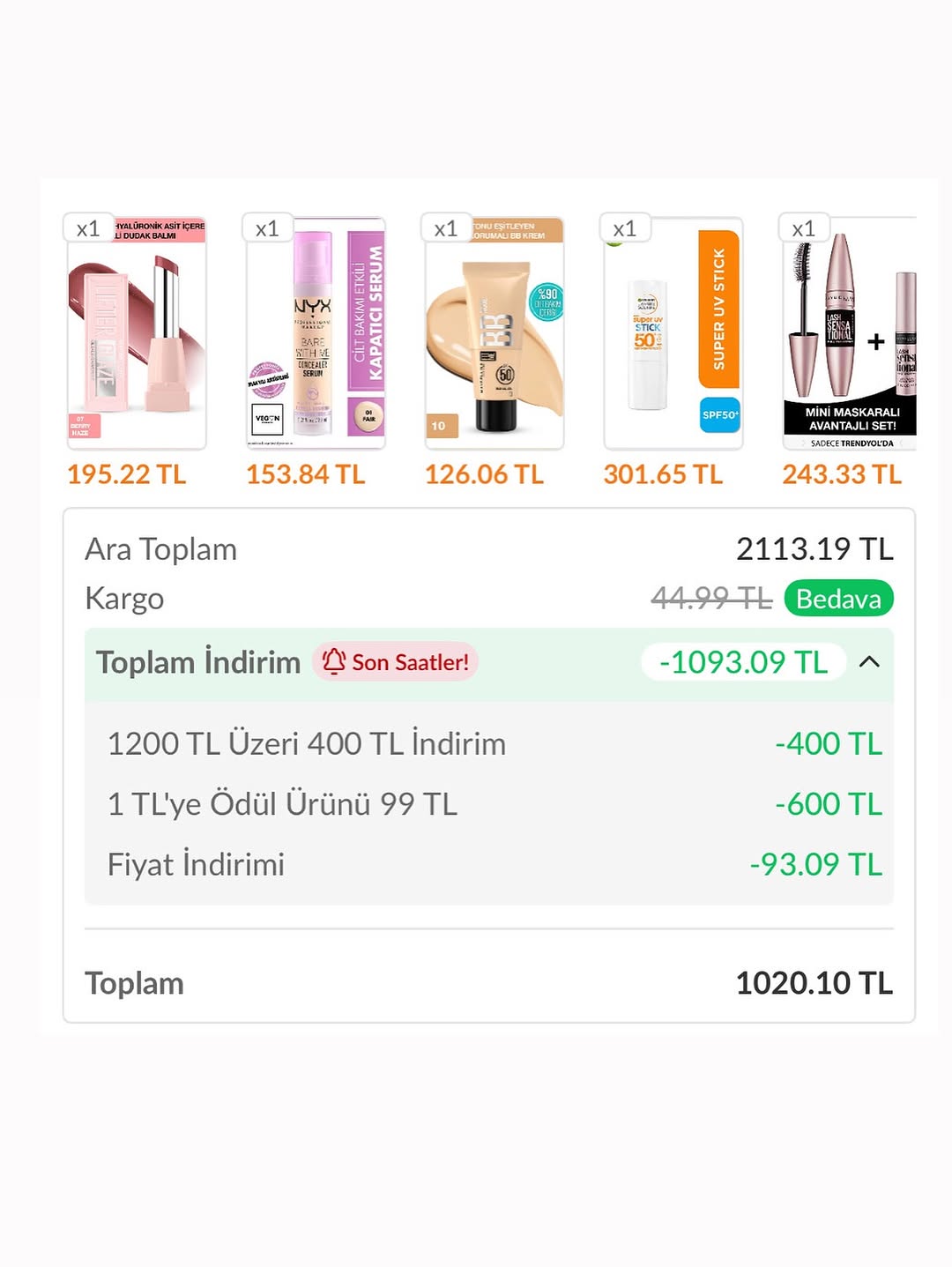Click the Son Saatler! badge

click(396, 662)
